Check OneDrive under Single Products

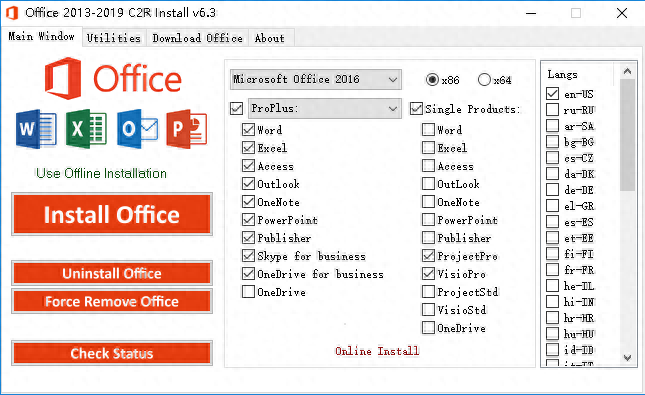click(x=428, y=328)
